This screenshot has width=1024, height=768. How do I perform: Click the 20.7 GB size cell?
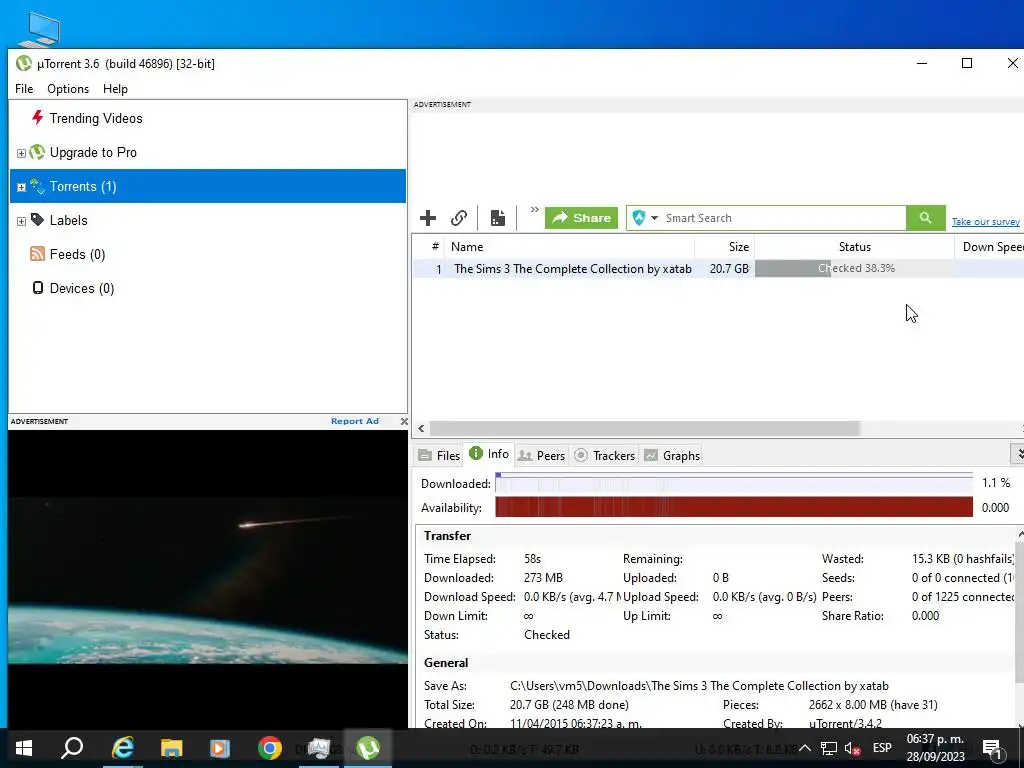point(729,268)
